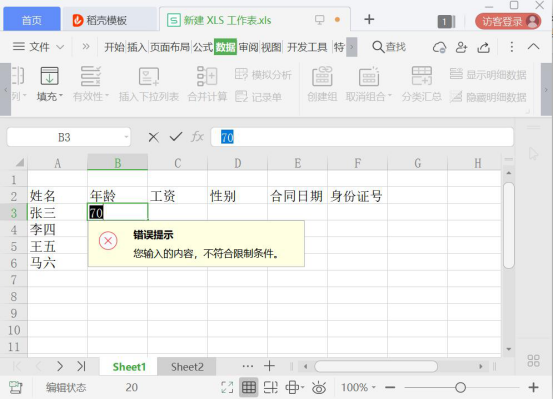Click zoom out minus button
The image size is (554, 399).
pyautogui.click(x=390, y=388)
